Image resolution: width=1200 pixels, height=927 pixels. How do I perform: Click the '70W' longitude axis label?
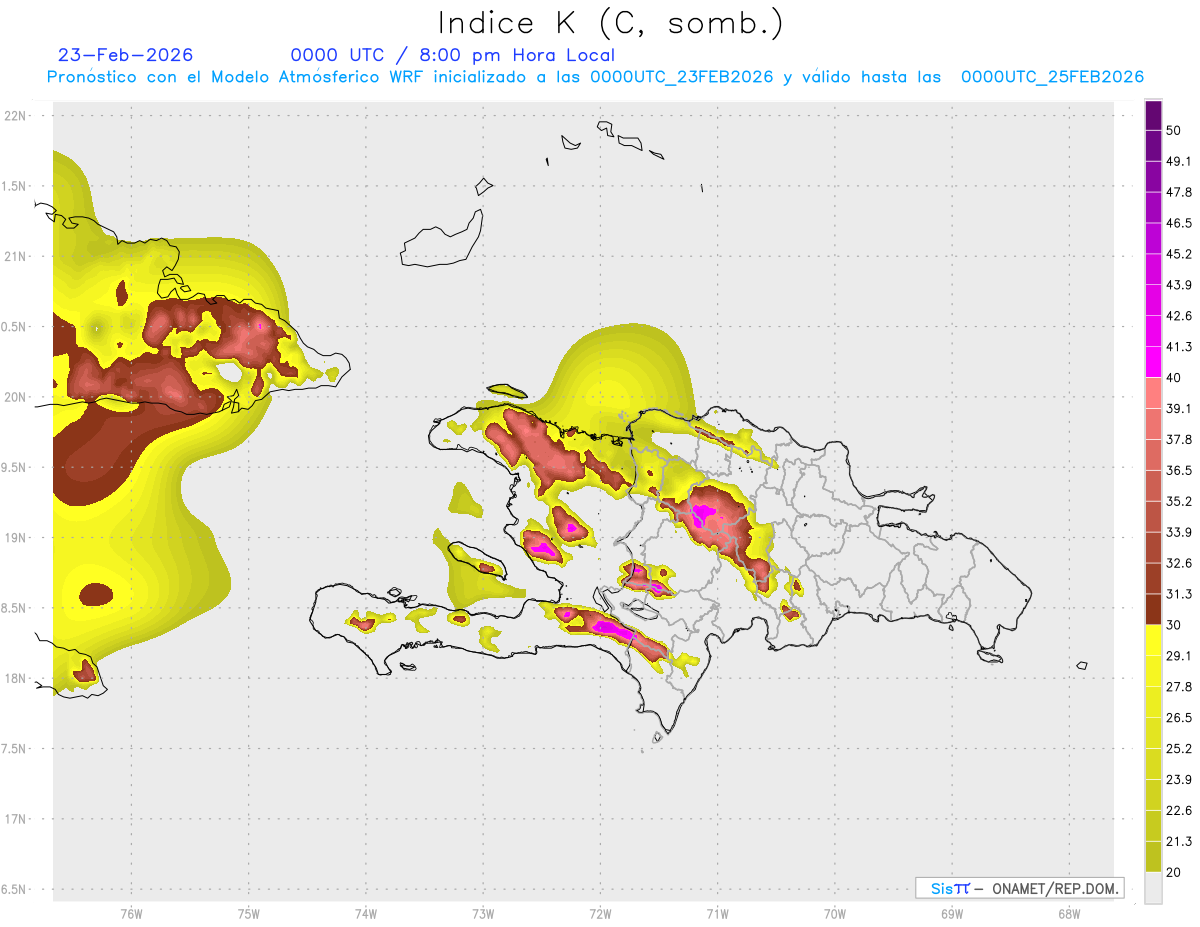tap(834, 913)
